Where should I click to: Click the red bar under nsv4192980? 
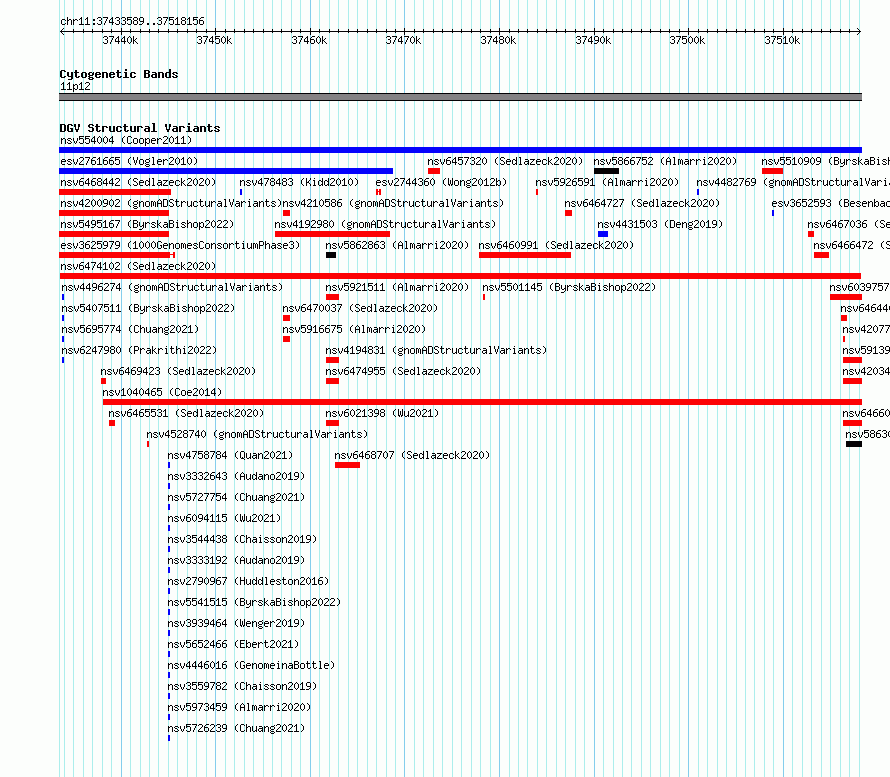pos(332,234)
